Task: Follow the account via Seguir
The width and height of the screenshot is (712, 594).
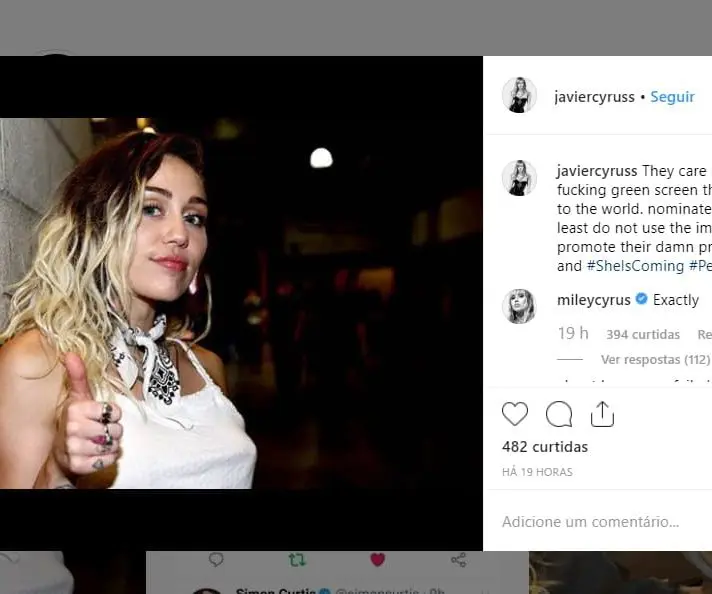Action: point(672,97)
